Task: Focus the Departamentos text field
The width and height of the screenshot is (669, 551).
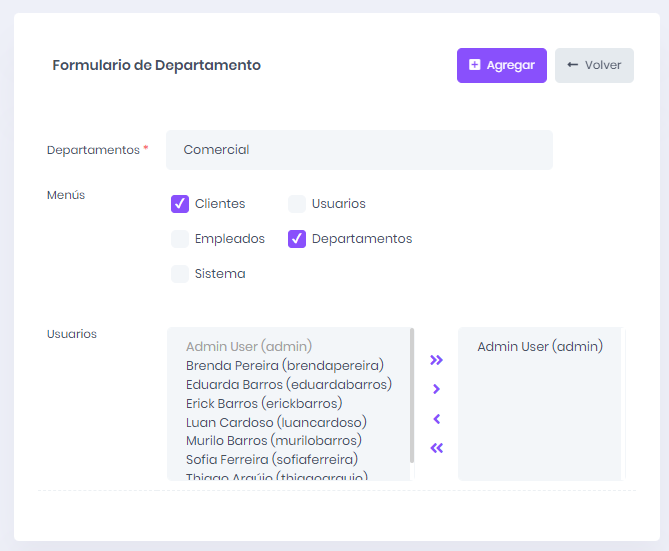Action: click(359, 150)
